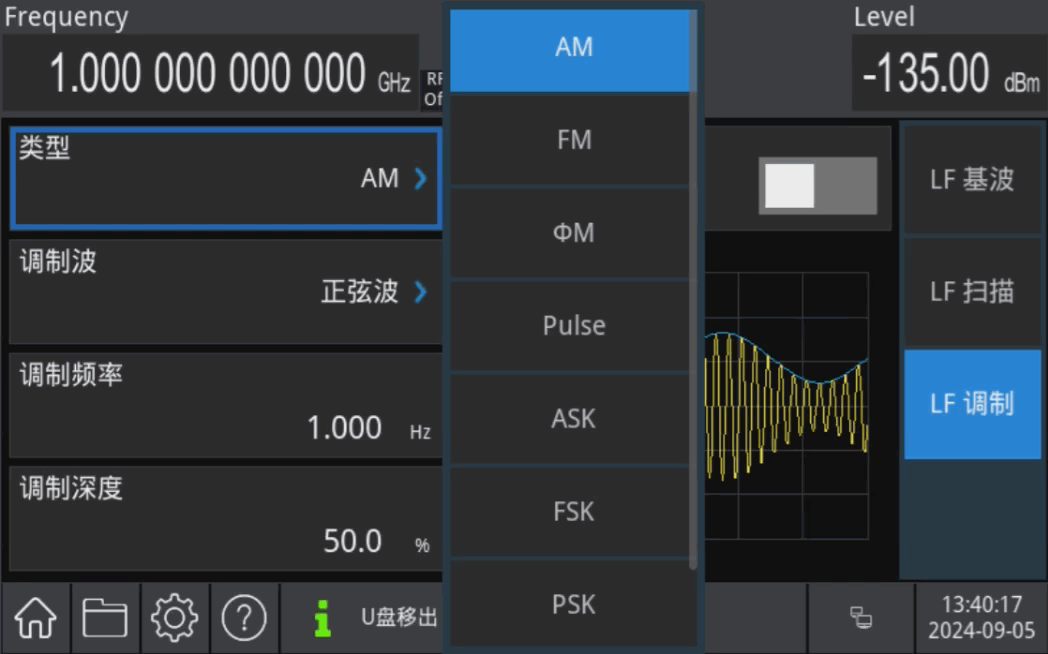Image resolution: width=1048 pixels, height=654 pixels.
Task: Open the file folder icon
Action: pos(105,617)
